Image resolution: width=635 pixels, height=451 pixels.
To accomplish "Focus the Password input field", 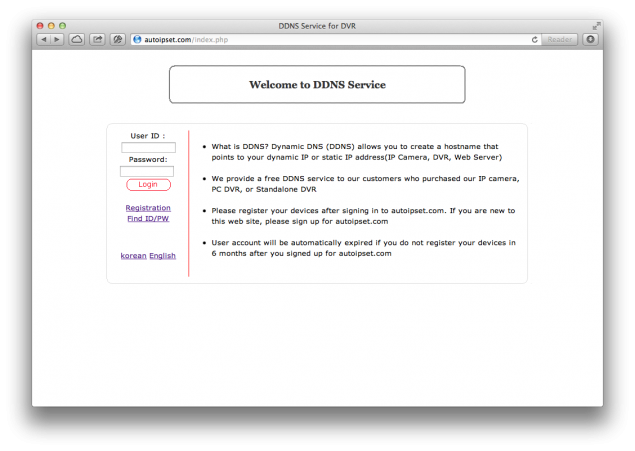I will pyautogui.click(x=147, y=171).
